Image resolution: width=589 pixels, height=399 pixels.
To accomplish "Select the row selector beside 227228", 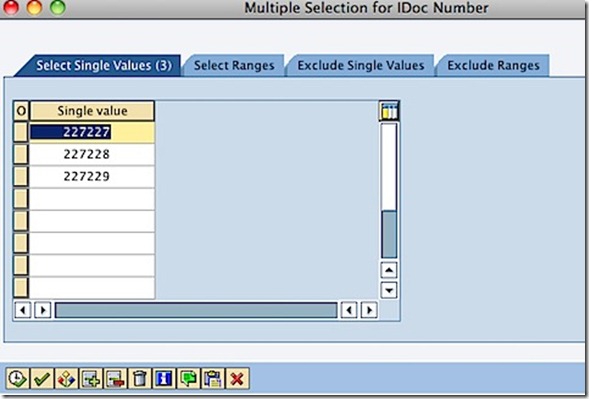I will (x=21, y=154).
